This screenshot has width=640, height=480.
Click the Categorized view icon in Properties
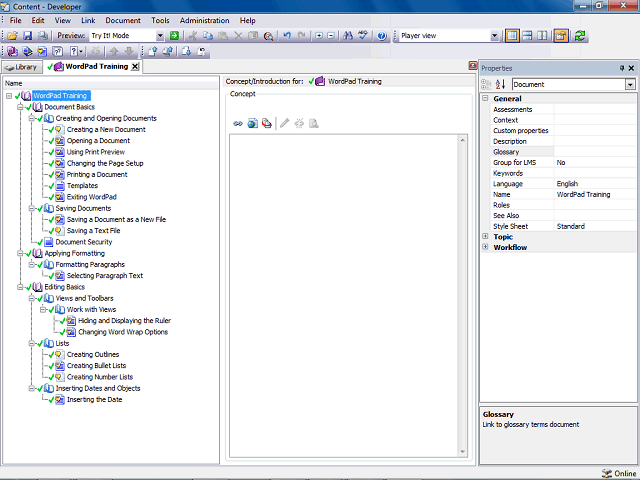pos(486,84)
